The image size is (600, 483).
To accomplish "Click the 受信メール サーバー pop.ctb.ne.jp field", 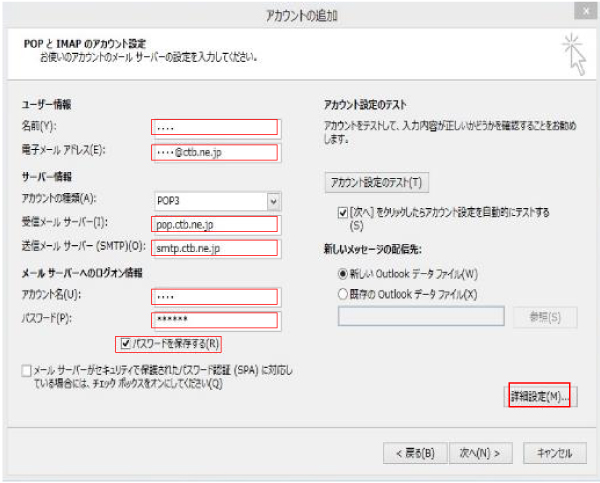I will (216, 225).
